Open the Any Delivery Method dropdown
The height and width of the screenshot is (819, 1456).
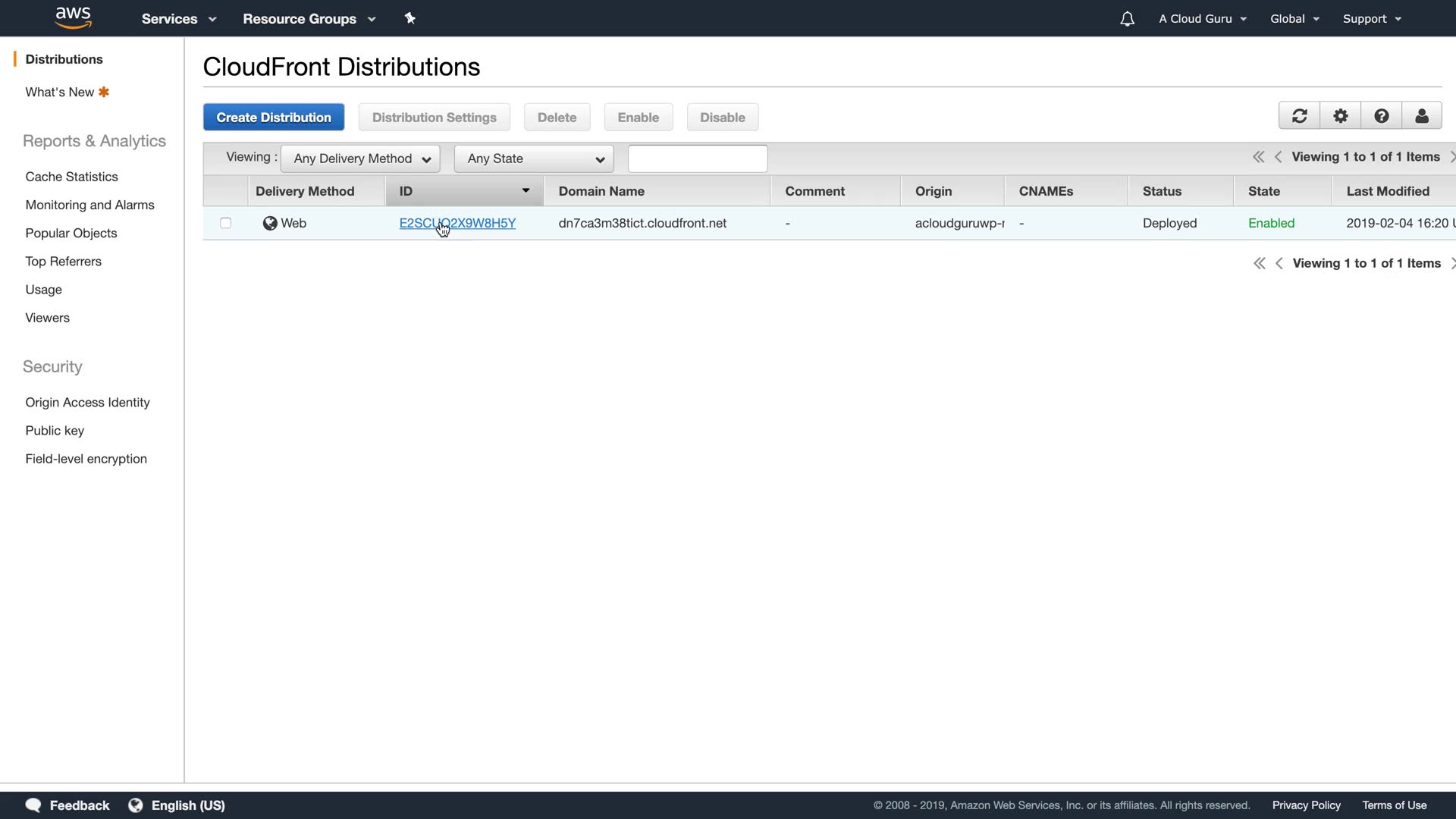(x=360, y=158)
